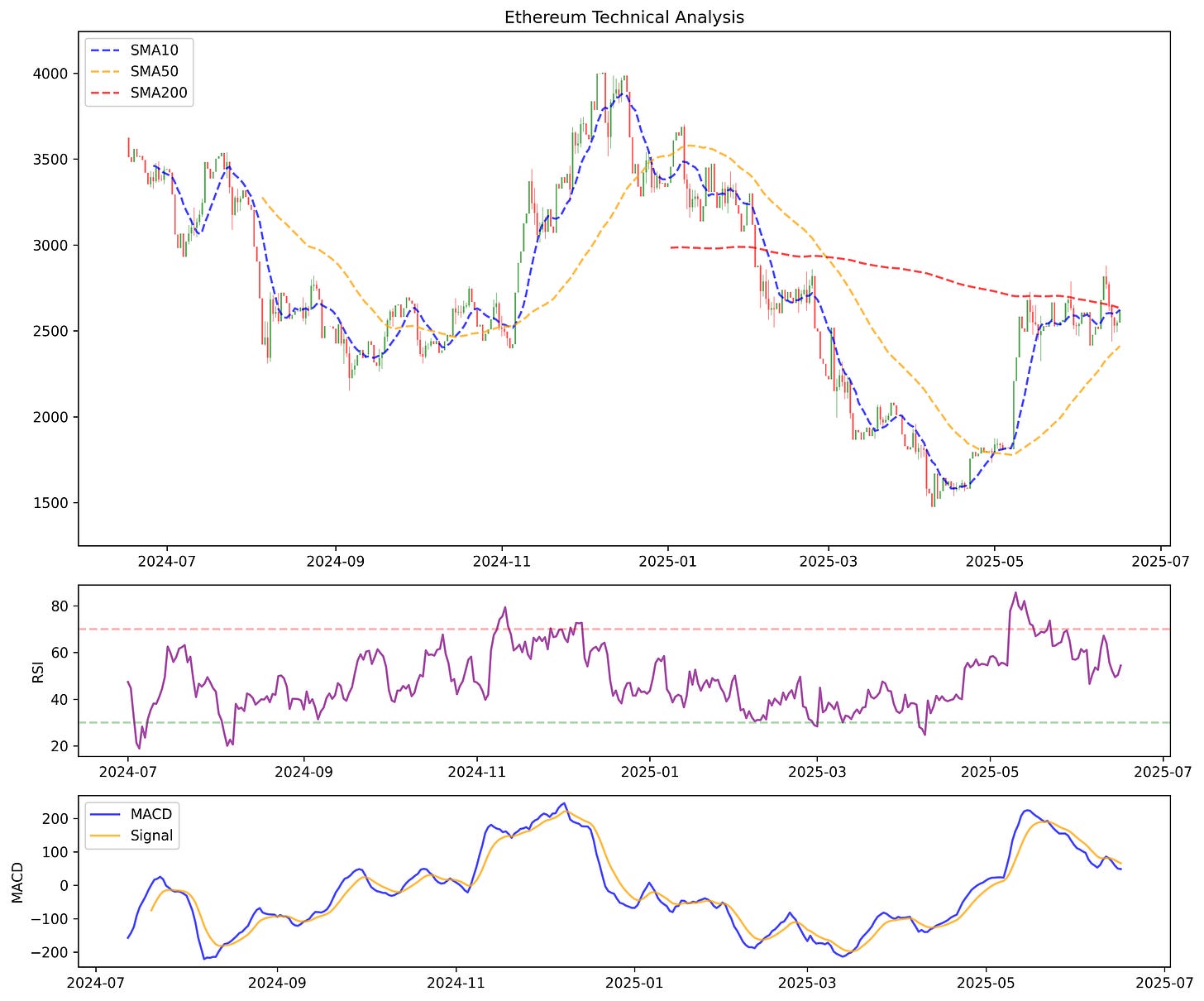
Task: Select the SMA10 legend label
Action: coord(154,50)
